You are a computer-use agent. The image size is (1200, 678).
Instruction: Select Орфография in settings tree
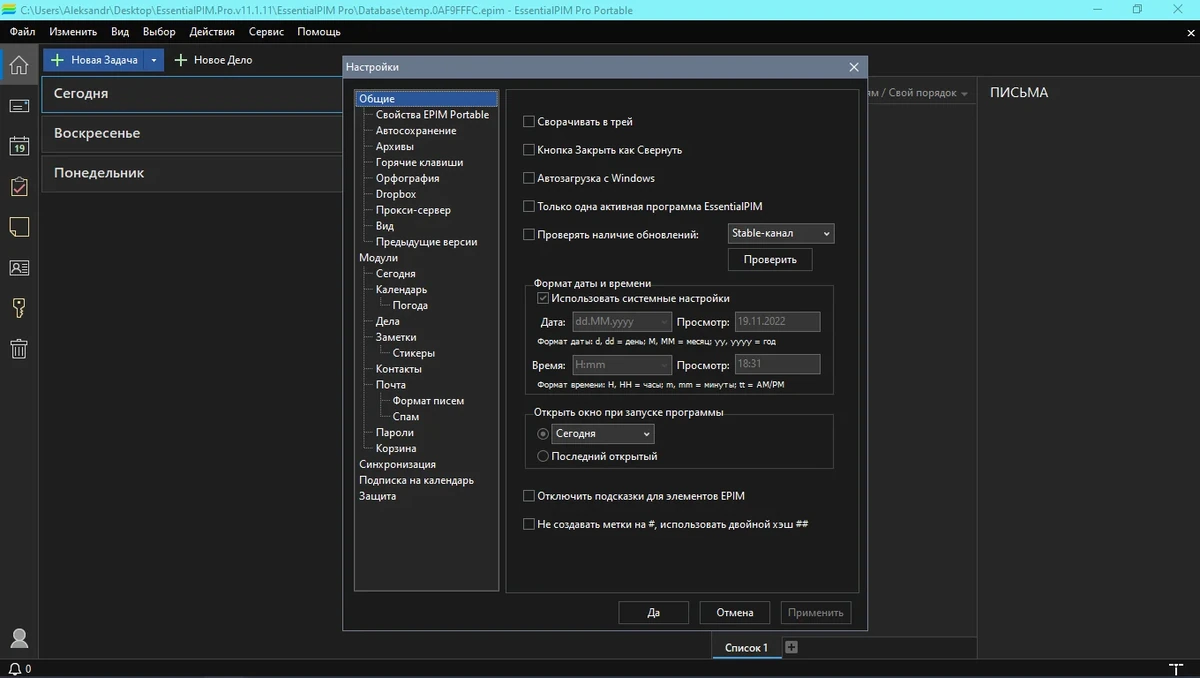[407, 178]
